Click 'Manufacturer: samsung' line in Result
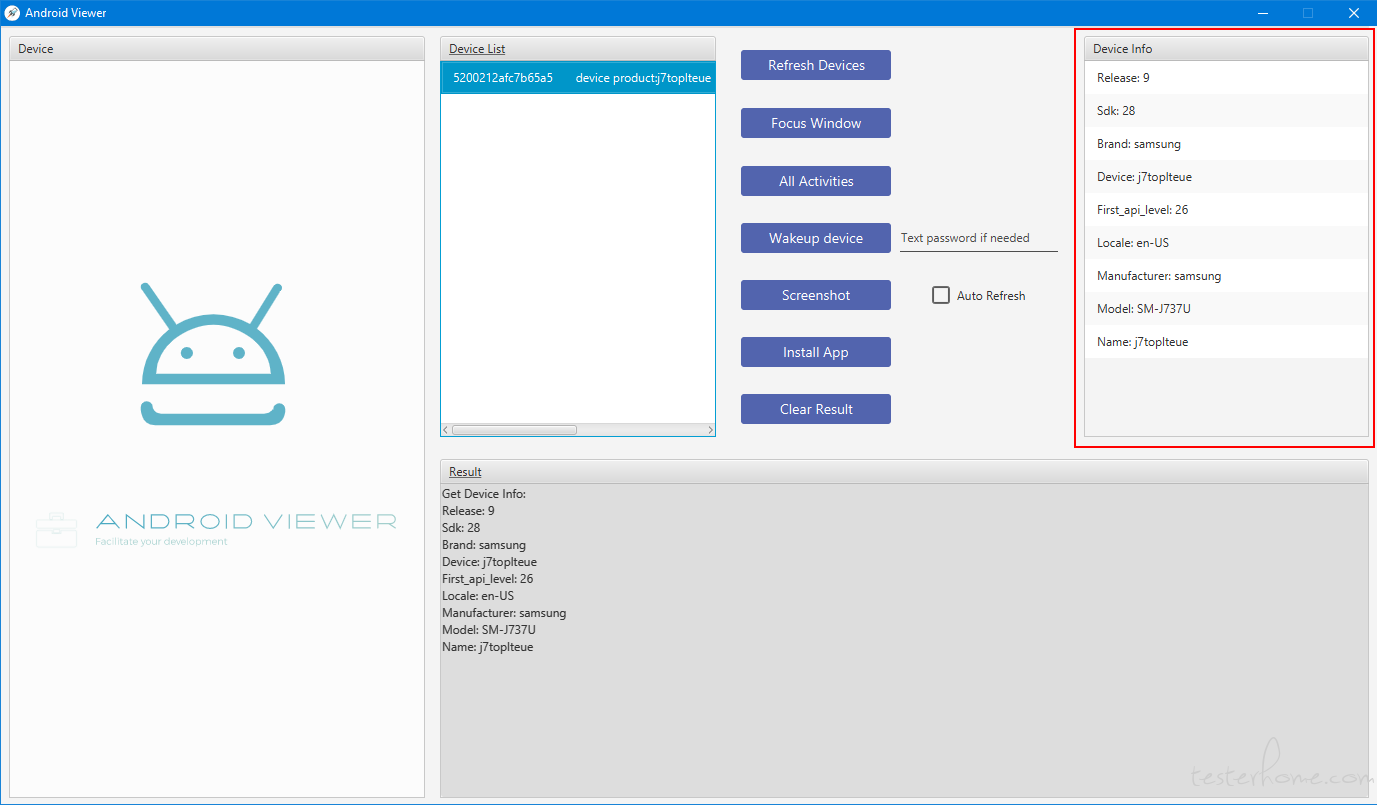 (504, 613)
